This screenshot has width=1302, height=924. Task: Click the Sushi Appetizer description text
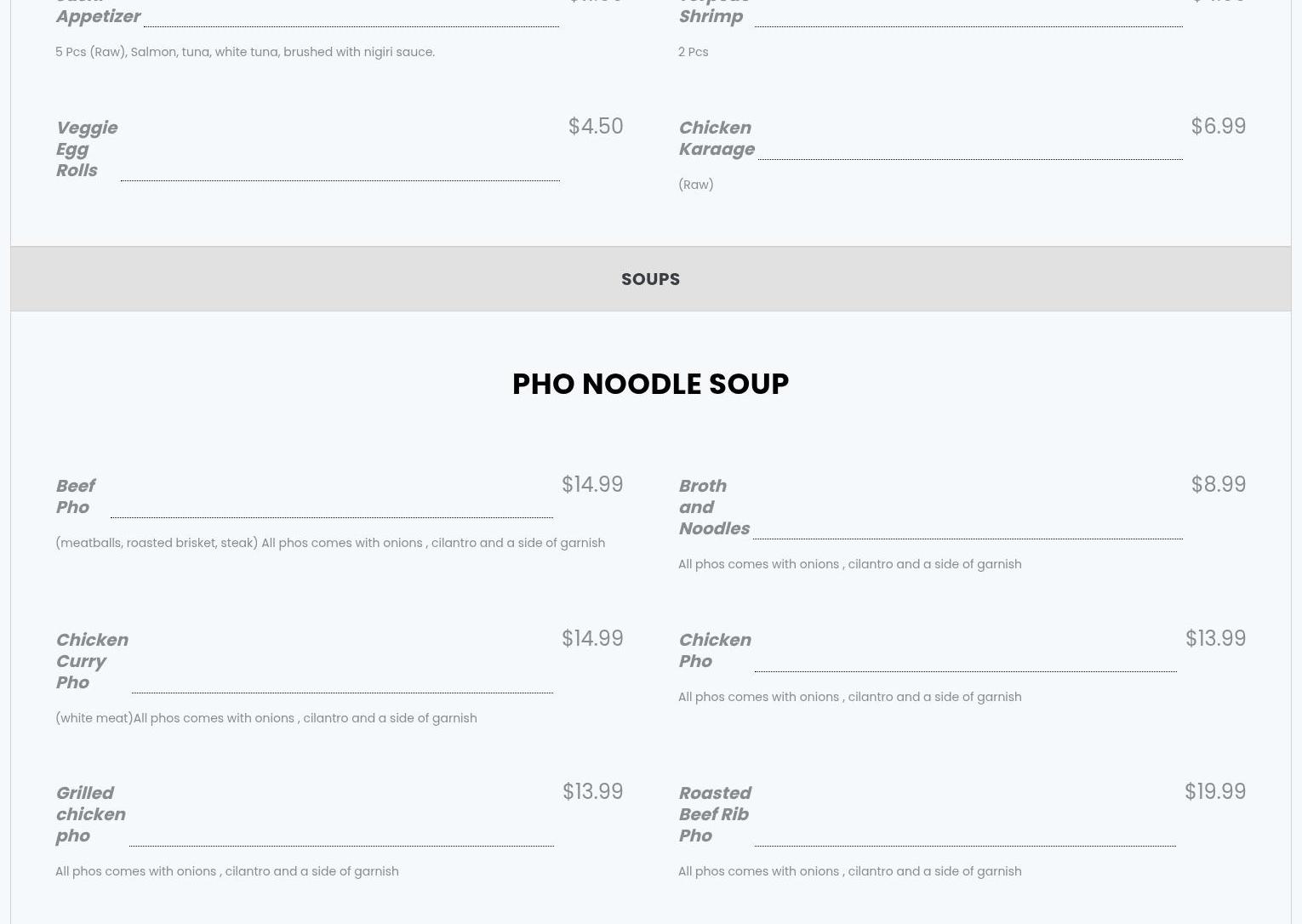click(245, 52)
